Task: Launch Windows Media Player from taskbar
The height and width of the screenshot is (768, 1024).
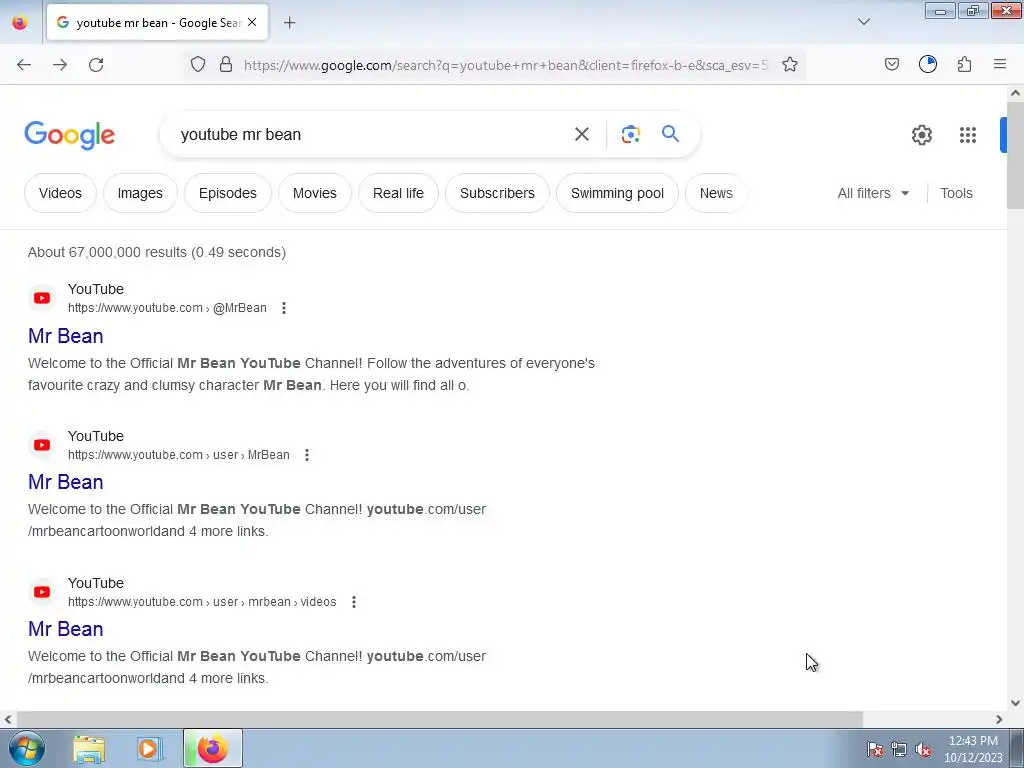Action: [149, 749]
